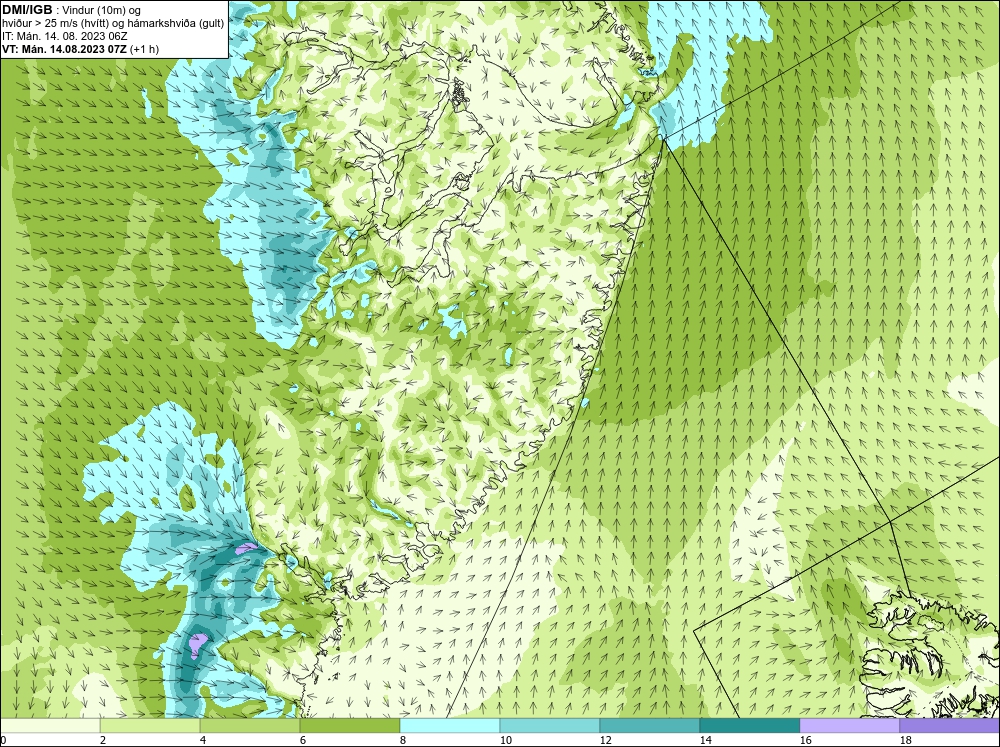Click the legend scale label '0'
This screenshot has height=747, width=1000.
[x=3, y=740]
